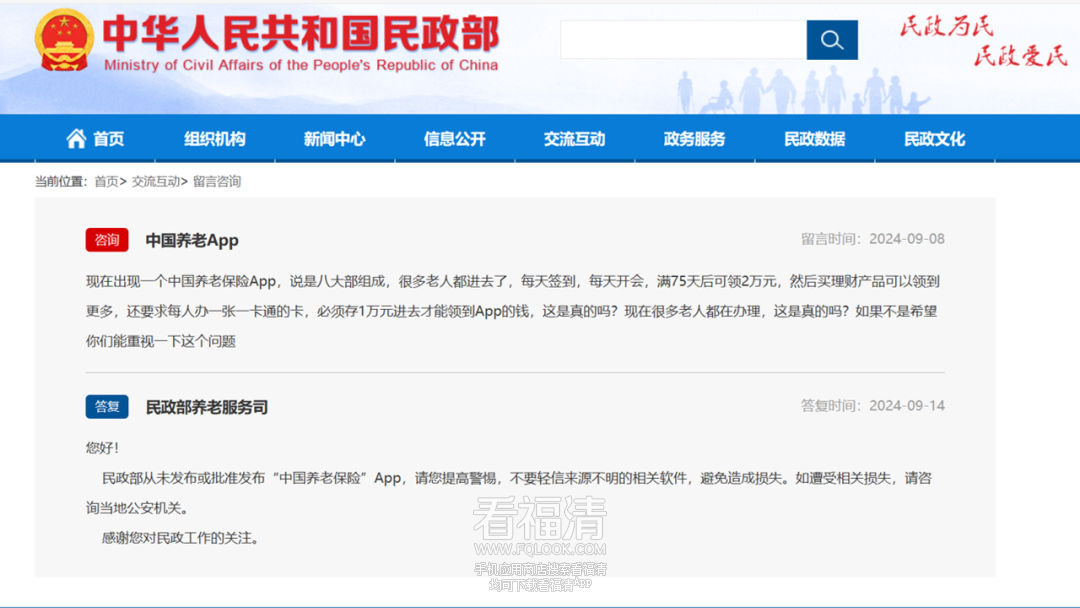Click the 感谢您对民政工作的关注 closing line
This screenshot has width=1080, height=608.
pos(180,538)
